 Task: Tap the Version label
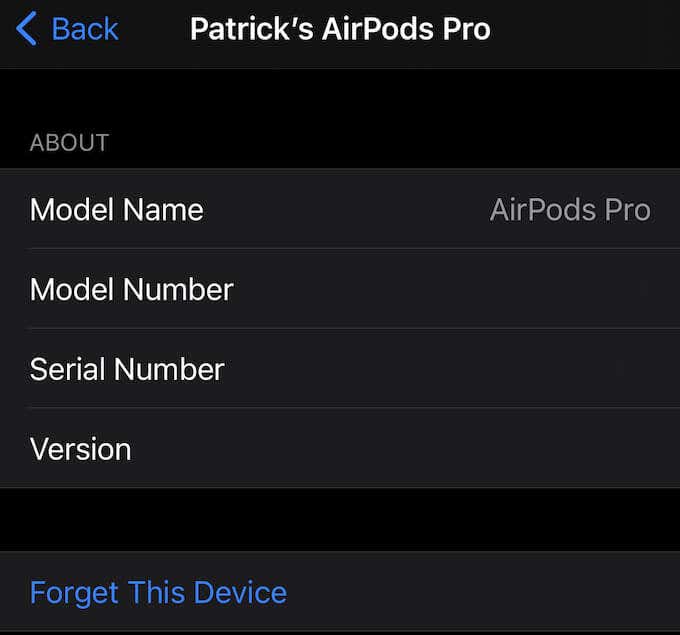pos(80,449)
